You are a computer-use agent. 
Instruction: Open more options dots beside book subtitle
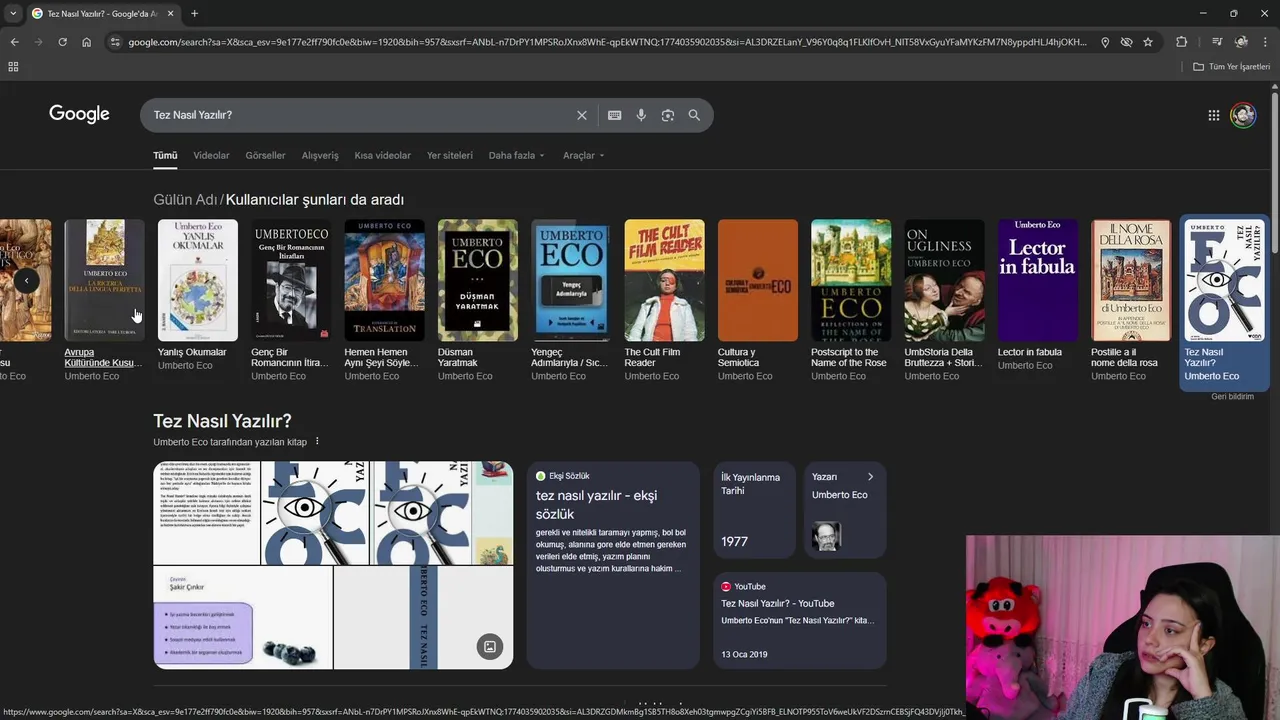(x=317, y=441)
